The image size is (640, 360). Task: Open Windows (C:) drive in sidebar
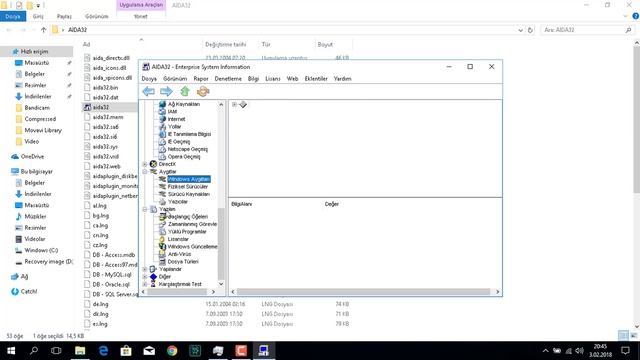41,250
